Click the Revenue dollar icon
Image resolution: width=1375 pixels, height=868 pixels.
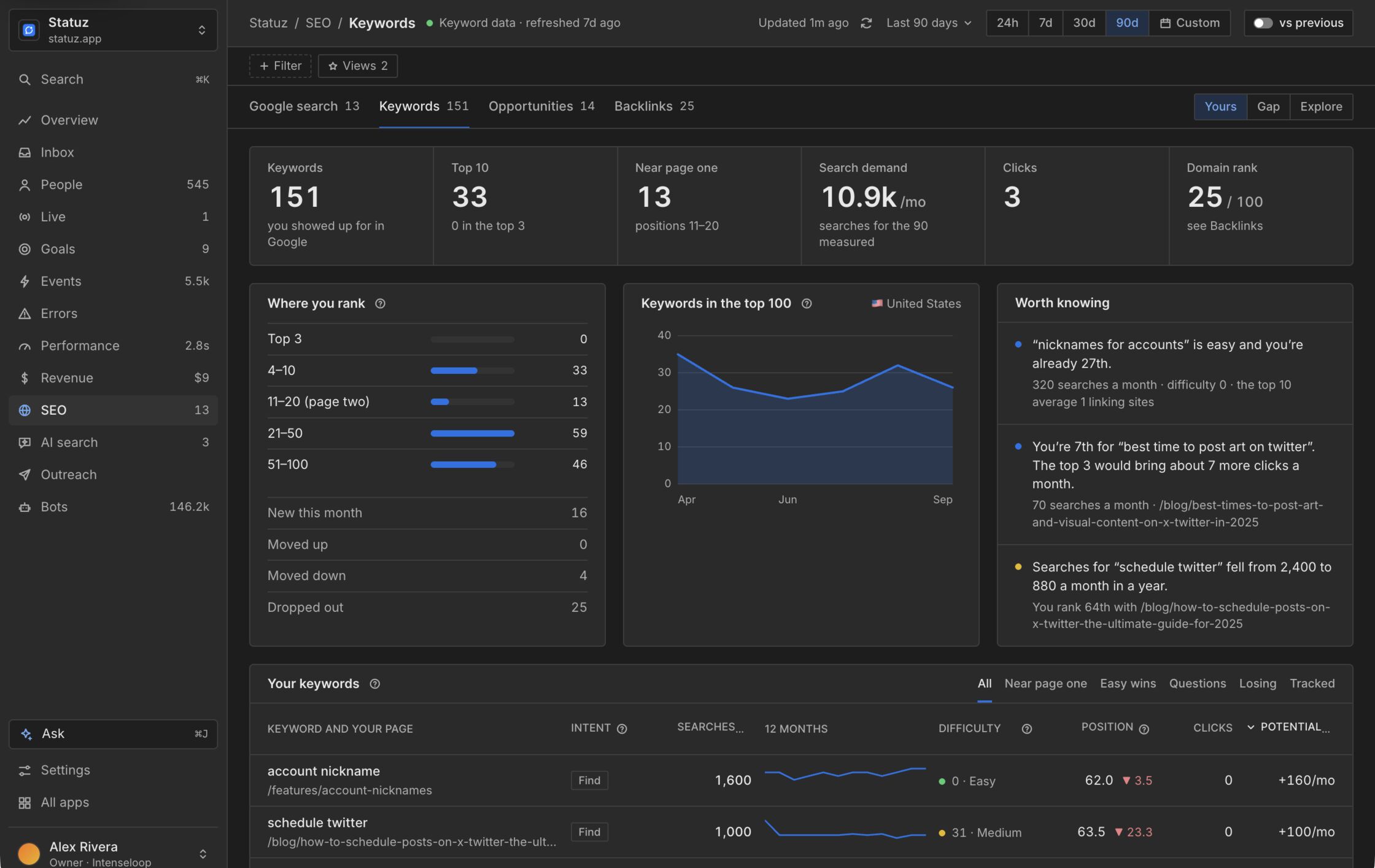25,378
